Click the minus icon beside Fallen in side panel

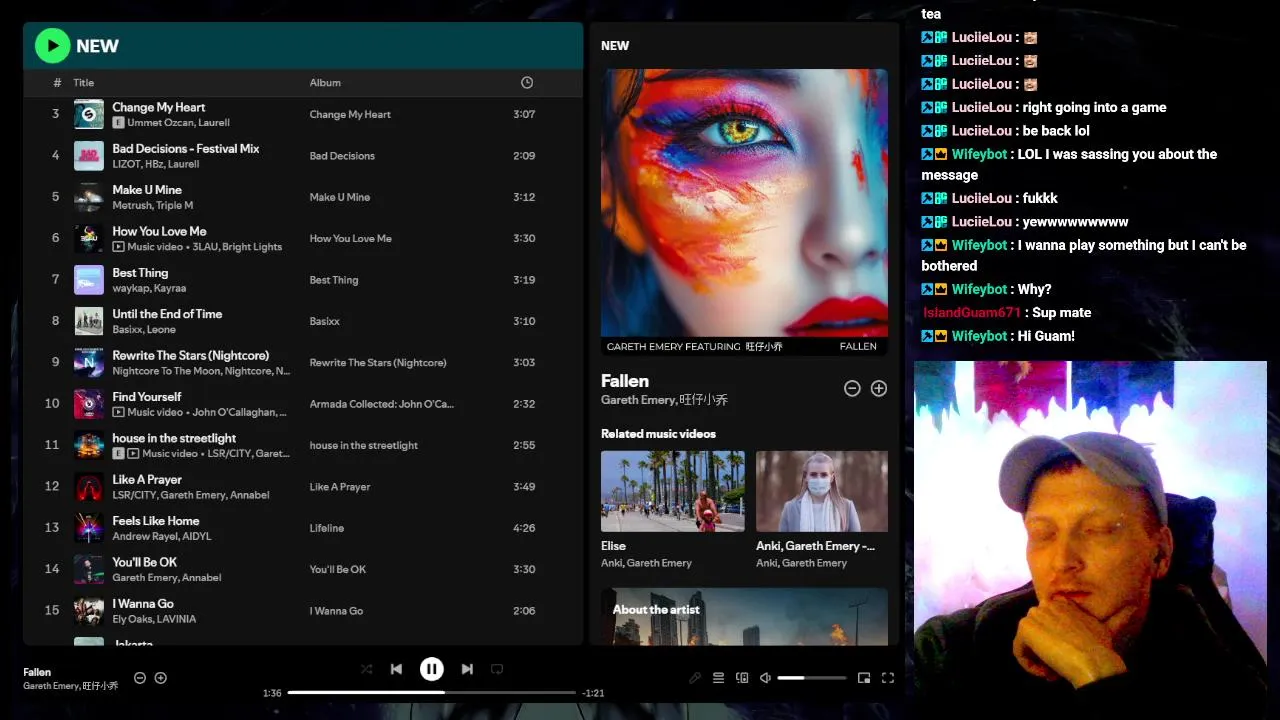click(x=852, y=388)
